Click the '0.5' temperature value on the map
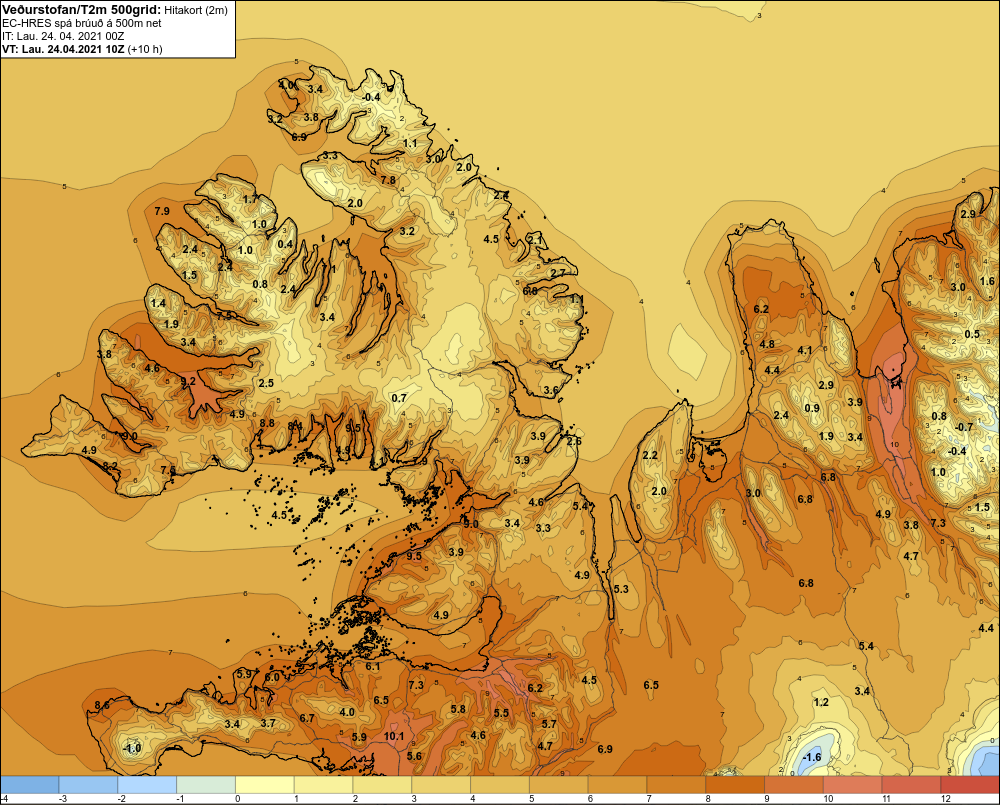Screen dimensions: 1000x805 (x=972, y=335)
